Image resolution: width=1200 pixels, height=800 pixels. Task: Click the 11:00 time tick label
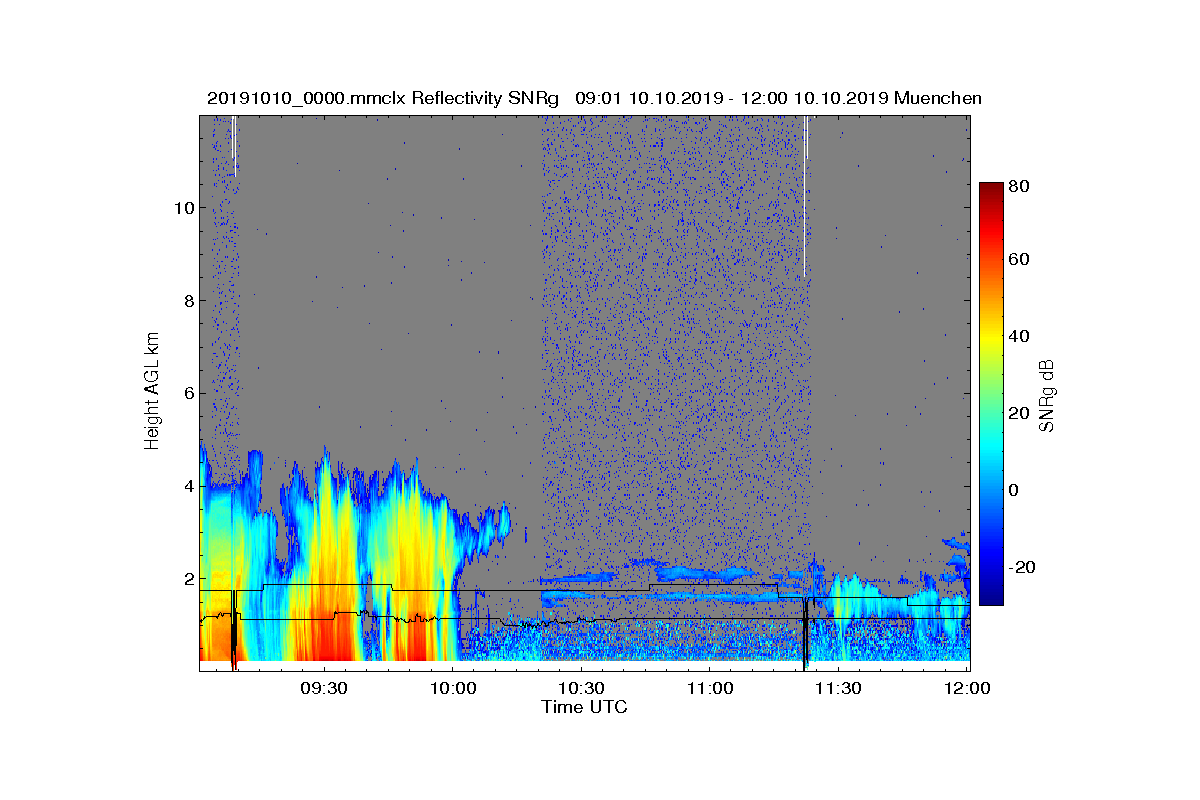point(710,688)
